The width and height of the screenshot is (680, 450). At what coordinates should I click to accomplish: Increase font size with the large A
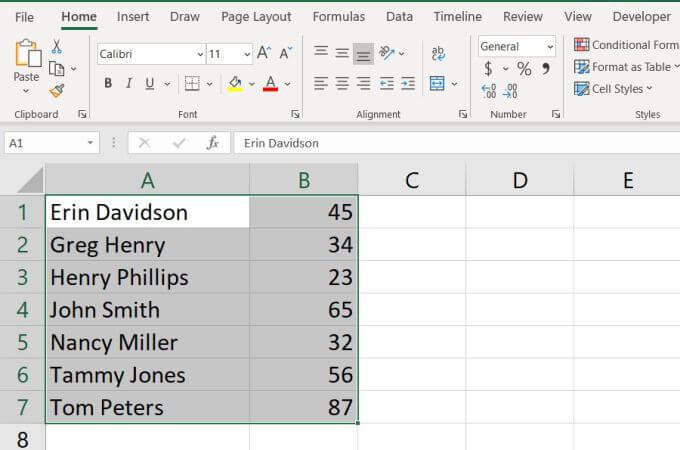coord(264,53)
